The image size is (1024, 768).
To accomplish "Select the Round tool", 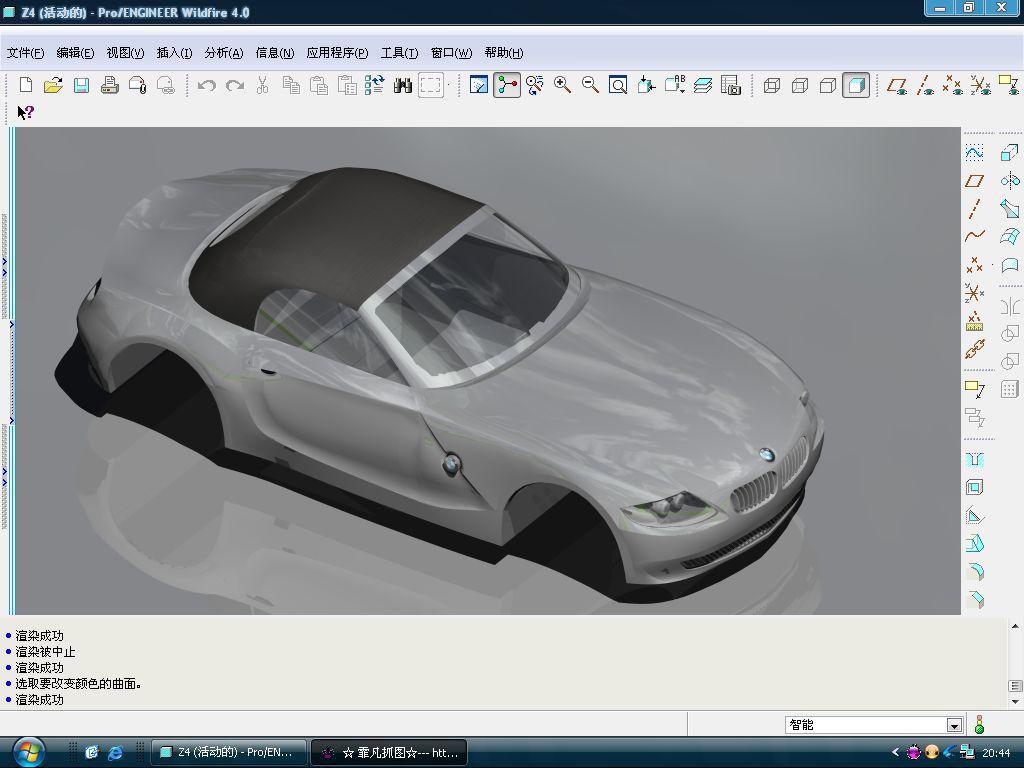I will click(x=974, y=571).
